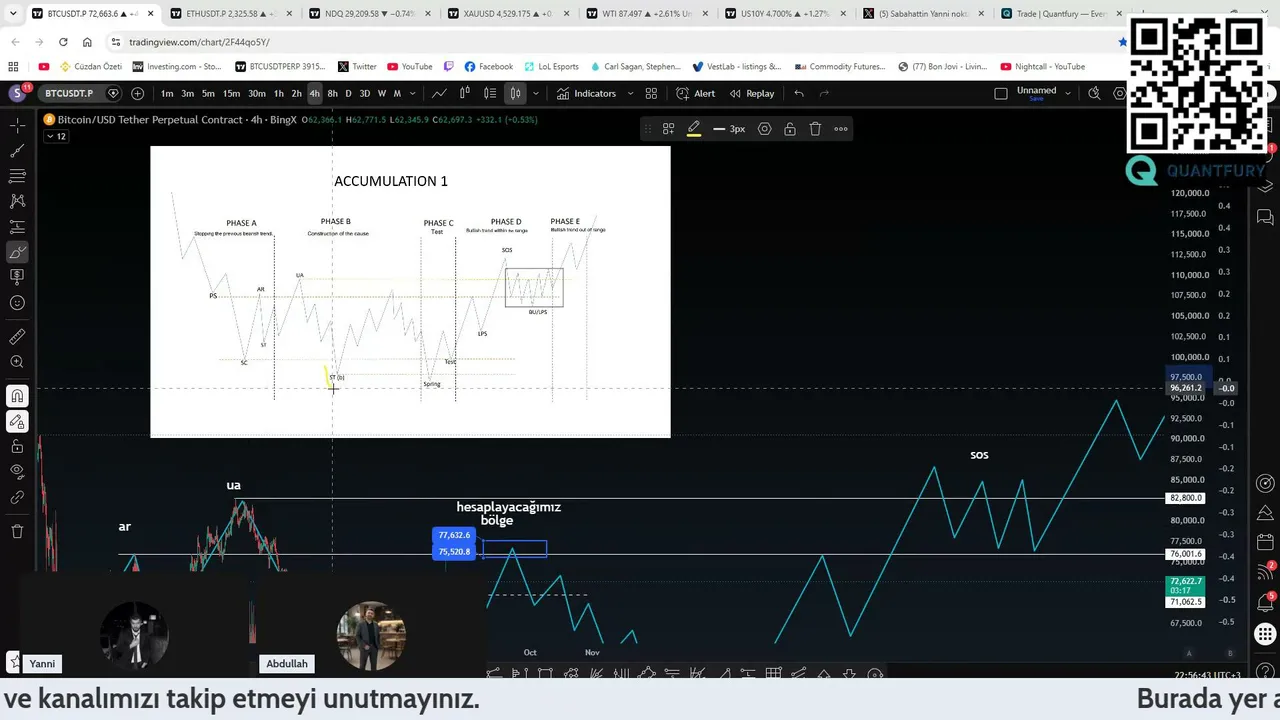This screenshot has height=720, width=1280.
Task: Click the 76,001.6 price label
Action: click(1185, 554)
